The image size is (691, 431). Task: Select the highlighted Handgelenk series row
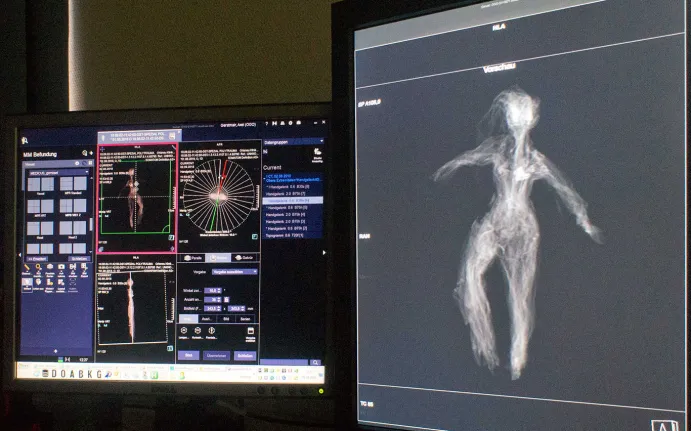(x=293, y=201)
